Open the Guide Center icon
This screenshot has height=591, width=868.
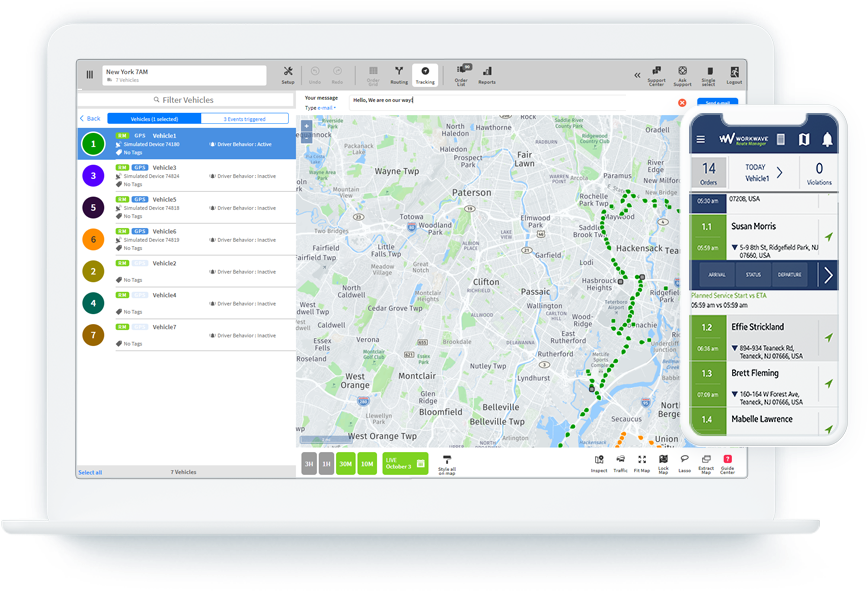click(728, 463)
